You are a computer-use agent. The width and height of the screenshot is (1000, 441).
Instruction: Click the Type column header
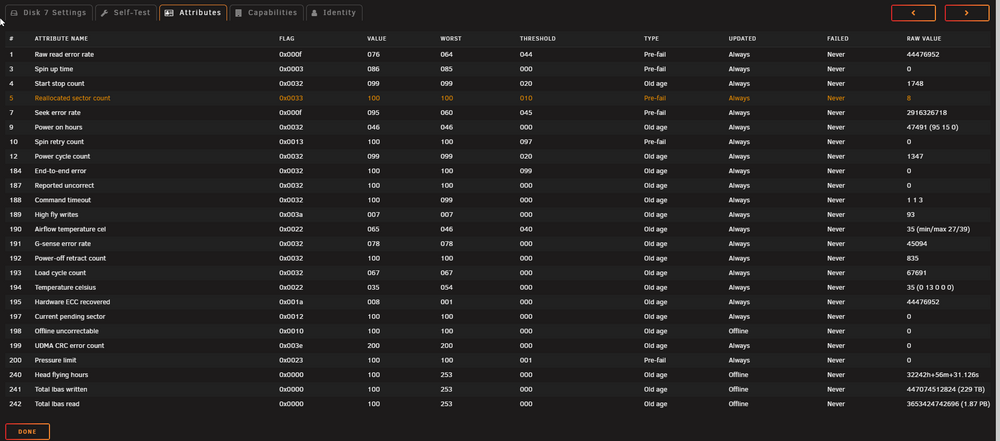651,39
